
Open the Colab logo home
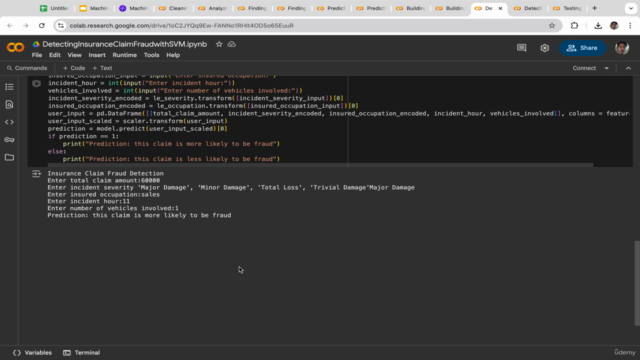16,48
